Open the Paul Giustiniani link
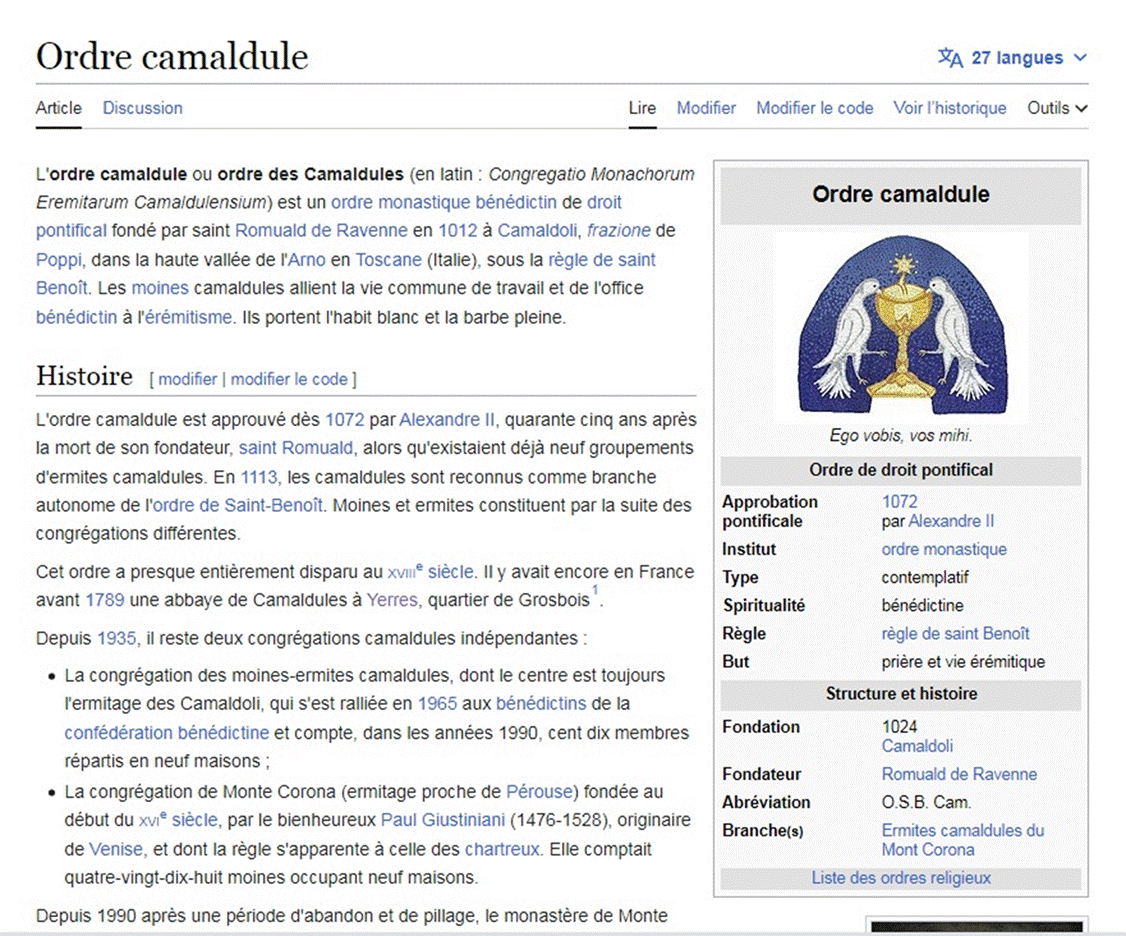 coord(443,820)
